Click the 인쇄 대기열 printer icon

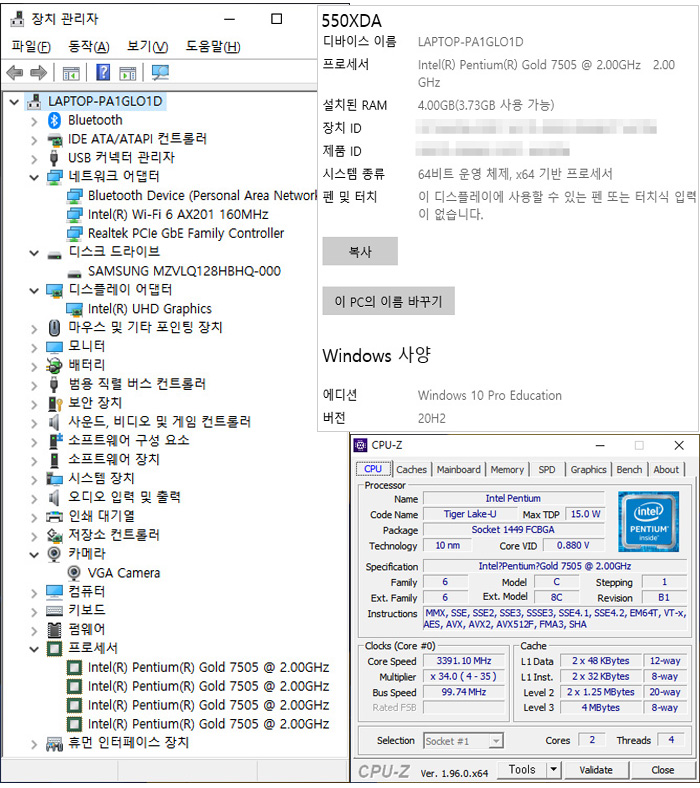pos(54,517)
